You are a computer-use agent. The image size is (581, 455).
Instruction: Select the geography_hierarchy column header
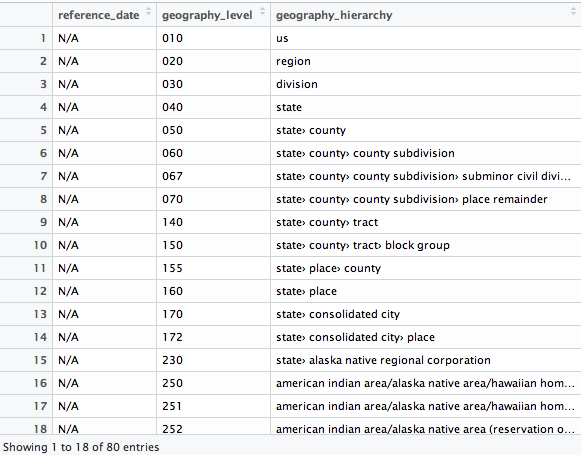click(426, 14)
